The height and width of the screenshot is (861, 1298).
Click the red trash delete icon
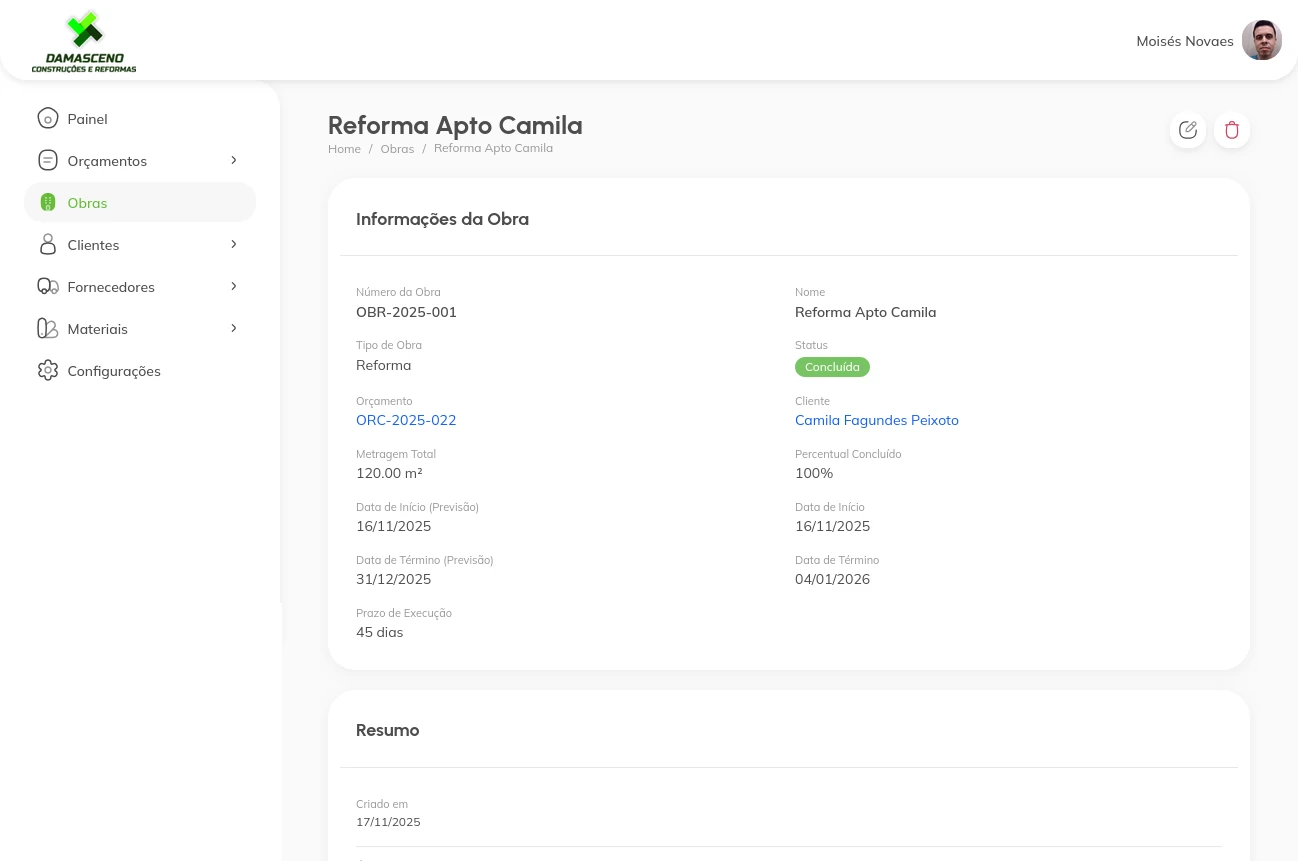coord(1232,130)
